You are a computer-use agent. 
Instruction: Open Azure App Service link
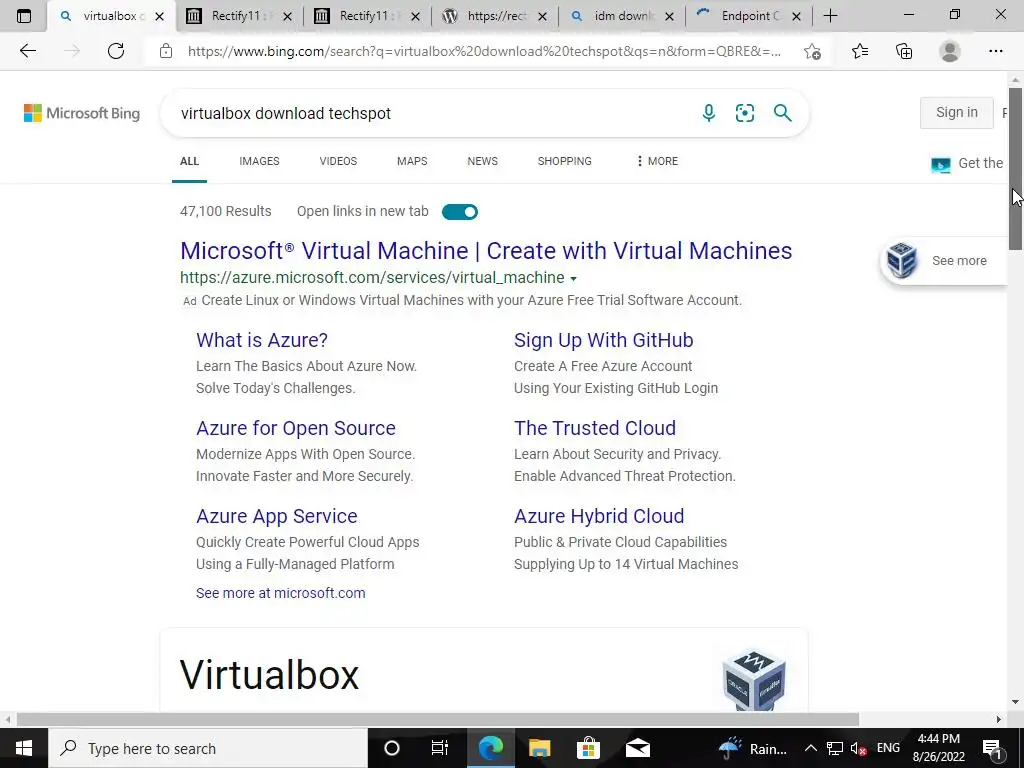coord(277,517)
